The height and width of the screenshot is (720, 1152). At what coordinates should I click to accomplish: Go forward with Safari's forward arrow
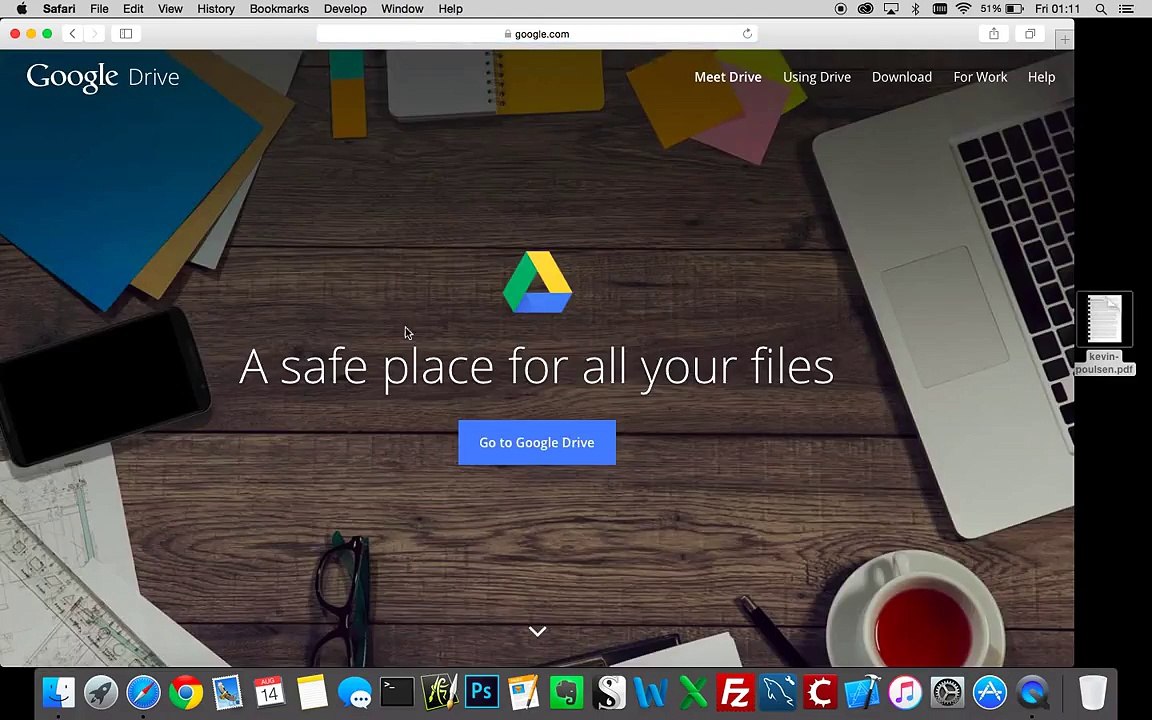pos(94,34)
